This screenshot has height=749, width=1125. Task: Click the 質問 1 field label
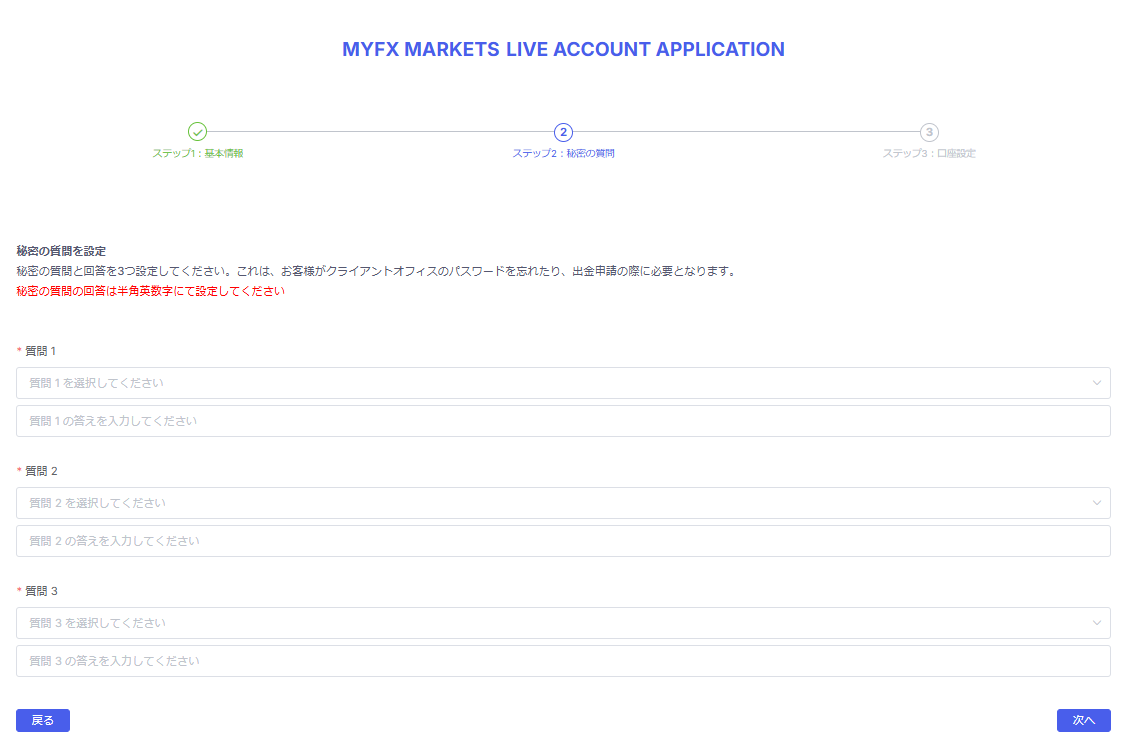(x=40, y=351)
